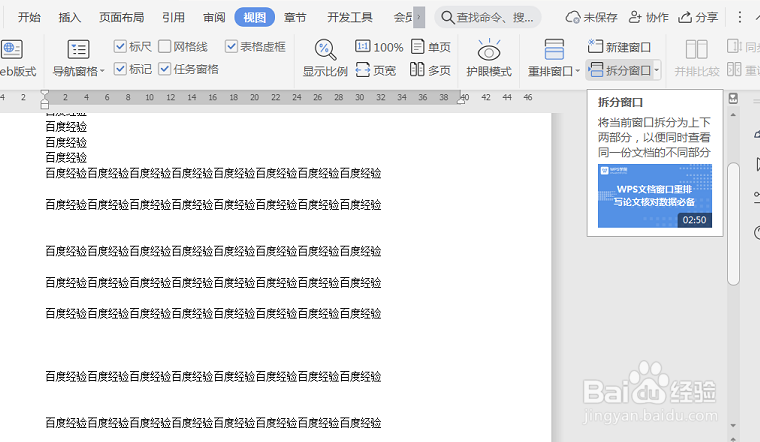760x442 pixels.
Task: Open the 显示比例 zoom magnifier icon
Action: (325, 49)
